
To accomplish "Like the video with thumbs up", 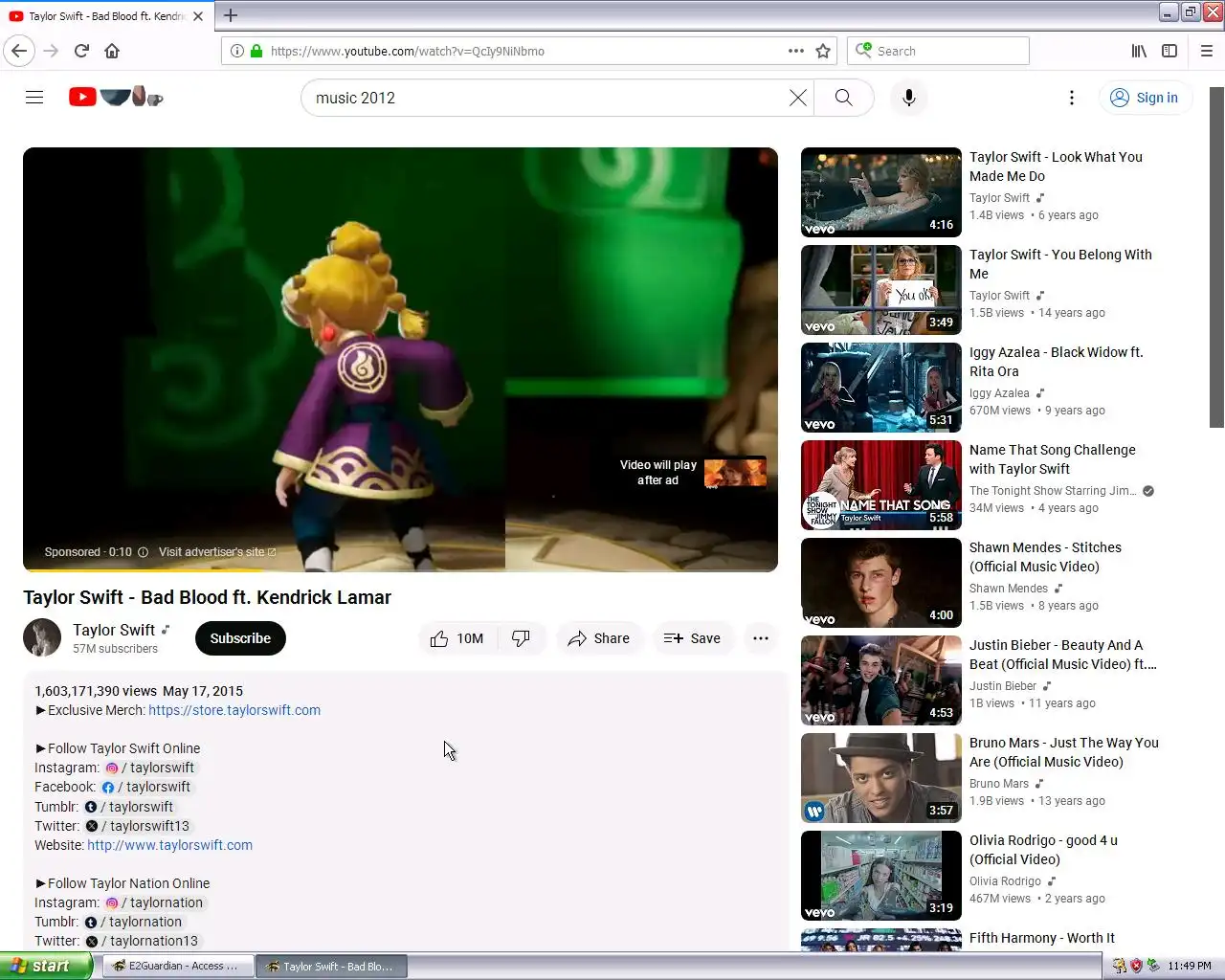I will [457, 638].
